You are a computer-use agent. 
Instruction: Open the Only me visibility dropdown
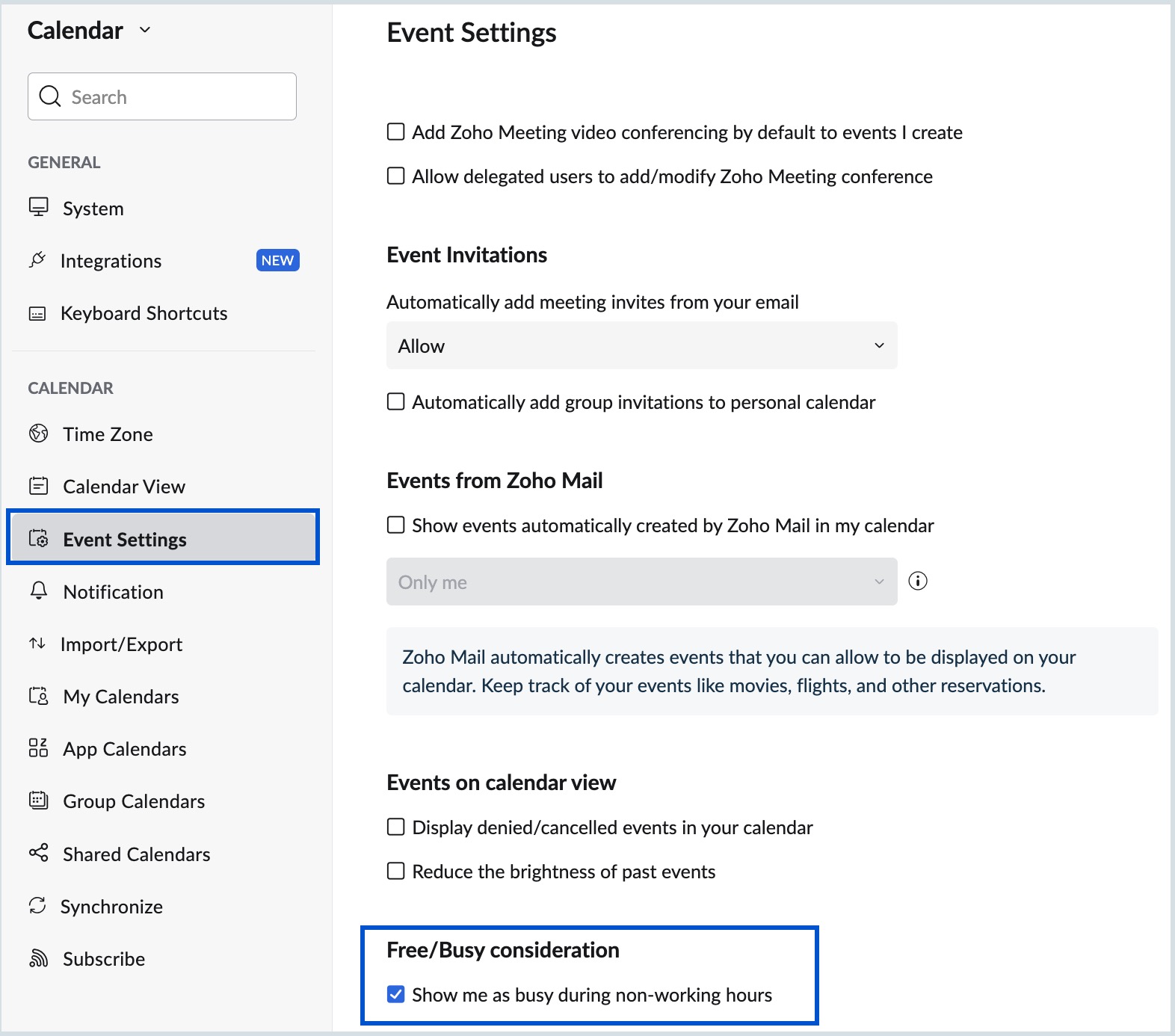coord(641,582)
